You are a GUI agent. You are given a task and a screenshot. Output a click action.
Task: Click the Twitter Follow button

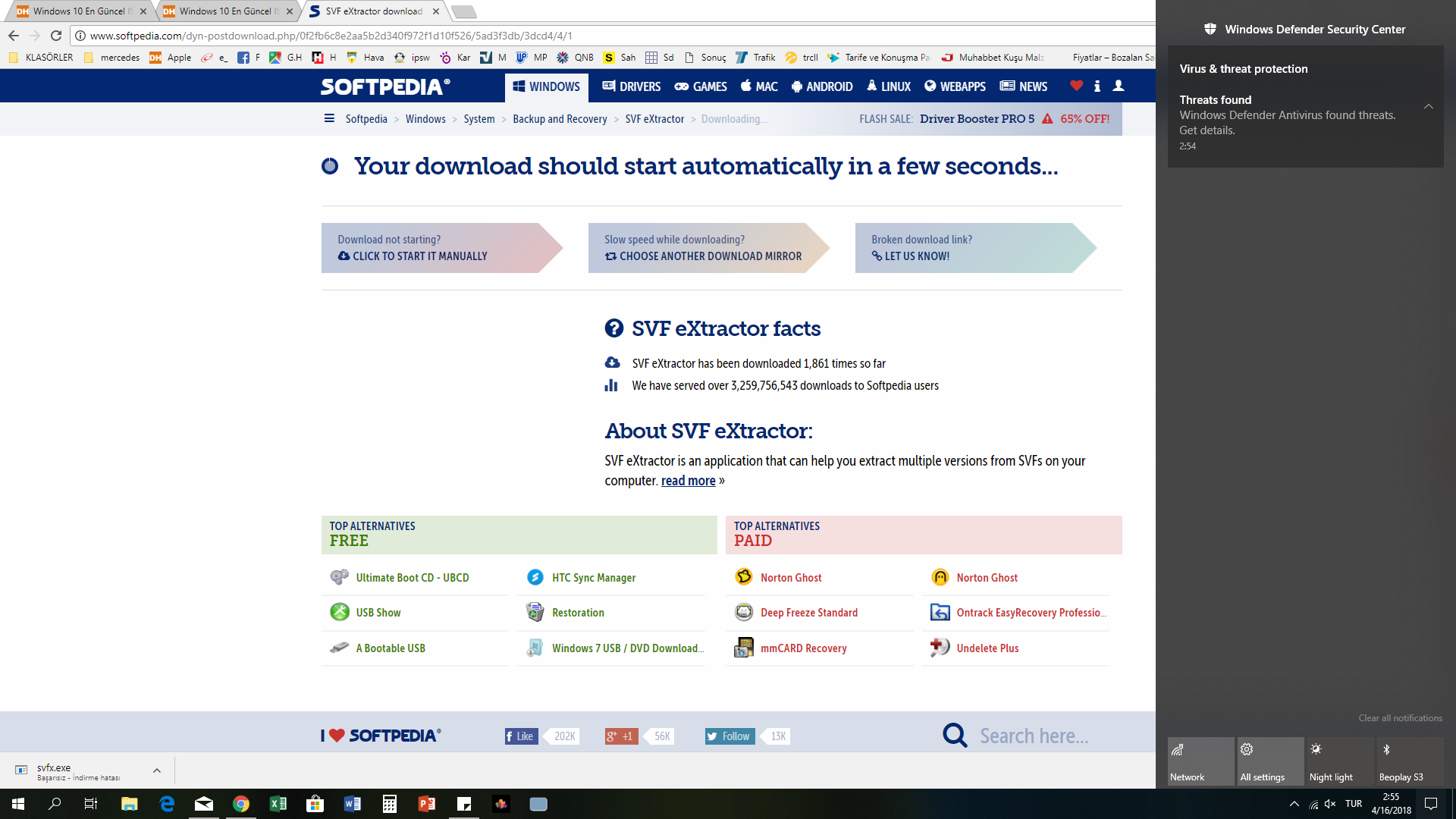pyautogui.click(x=730, y=736)
